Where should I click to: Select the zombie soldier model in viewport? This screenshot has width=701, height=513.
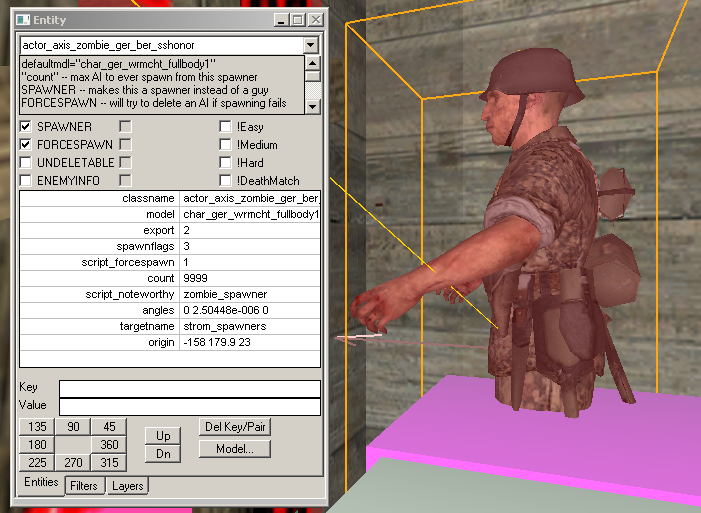point(536,233)
